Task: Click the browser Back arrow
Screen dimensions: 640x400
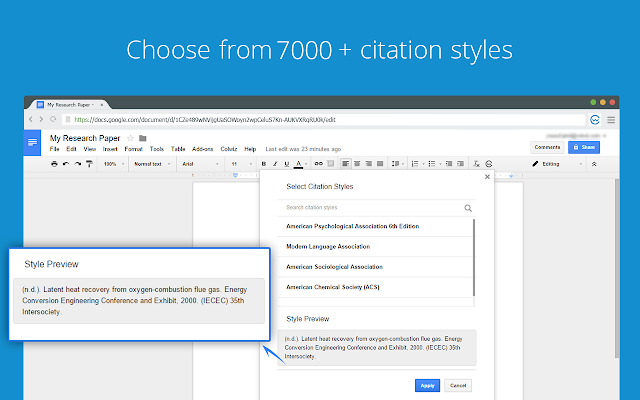Action: click(x=31, y=119)
